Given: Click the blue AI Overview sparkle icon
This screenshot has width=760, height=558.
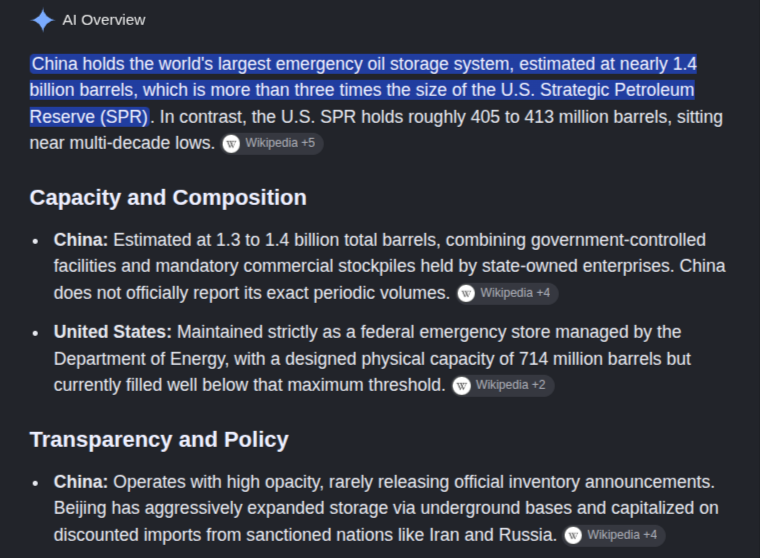Looking at the screenshot, I should click(x=42, y=20).
